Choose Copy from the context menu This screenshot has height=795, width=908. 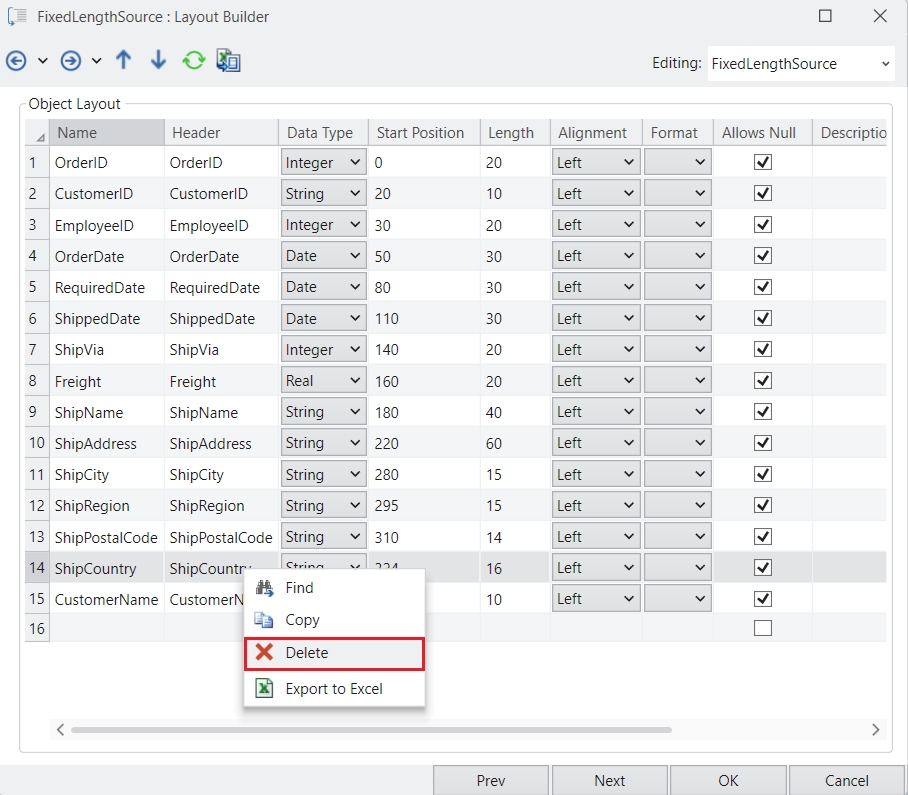pos(302,620)
